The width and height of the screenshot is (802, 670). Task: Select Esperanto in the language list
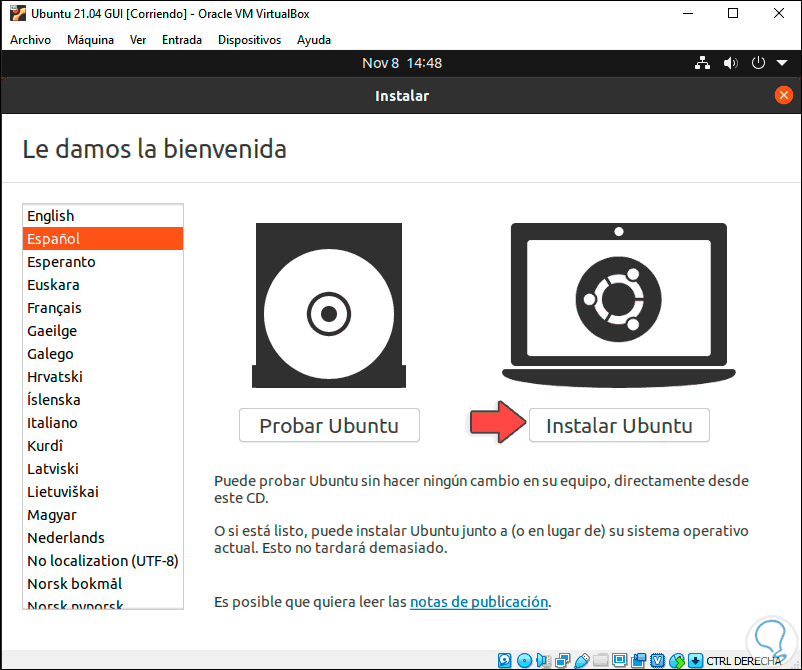pos(103,262)
